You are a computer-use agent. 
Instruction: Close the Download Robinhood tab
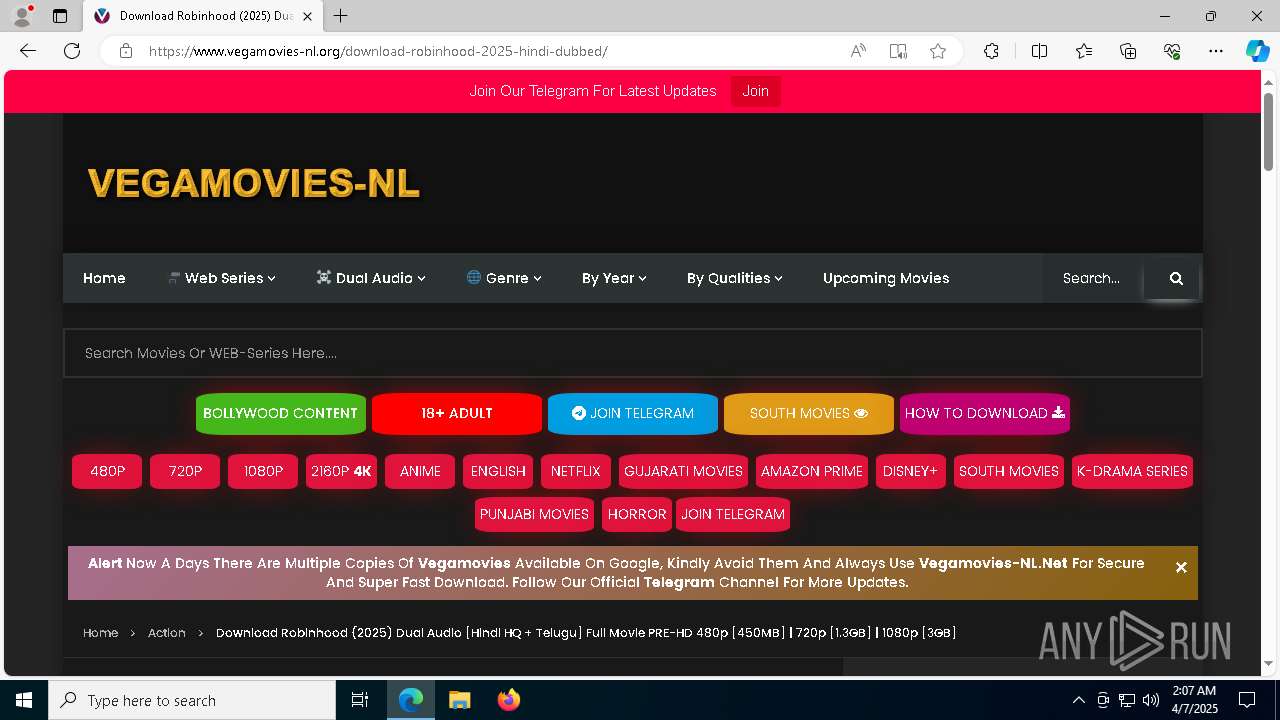tap(308, 16)
